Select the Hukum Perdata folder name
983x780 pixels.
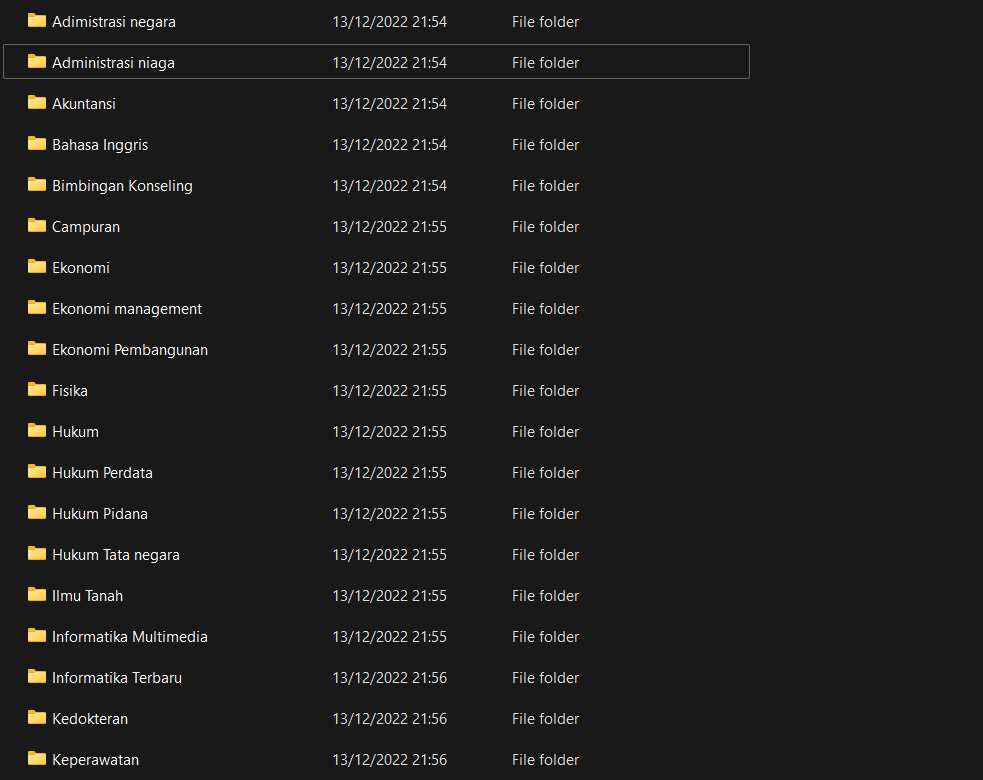[x=102, y=473]
